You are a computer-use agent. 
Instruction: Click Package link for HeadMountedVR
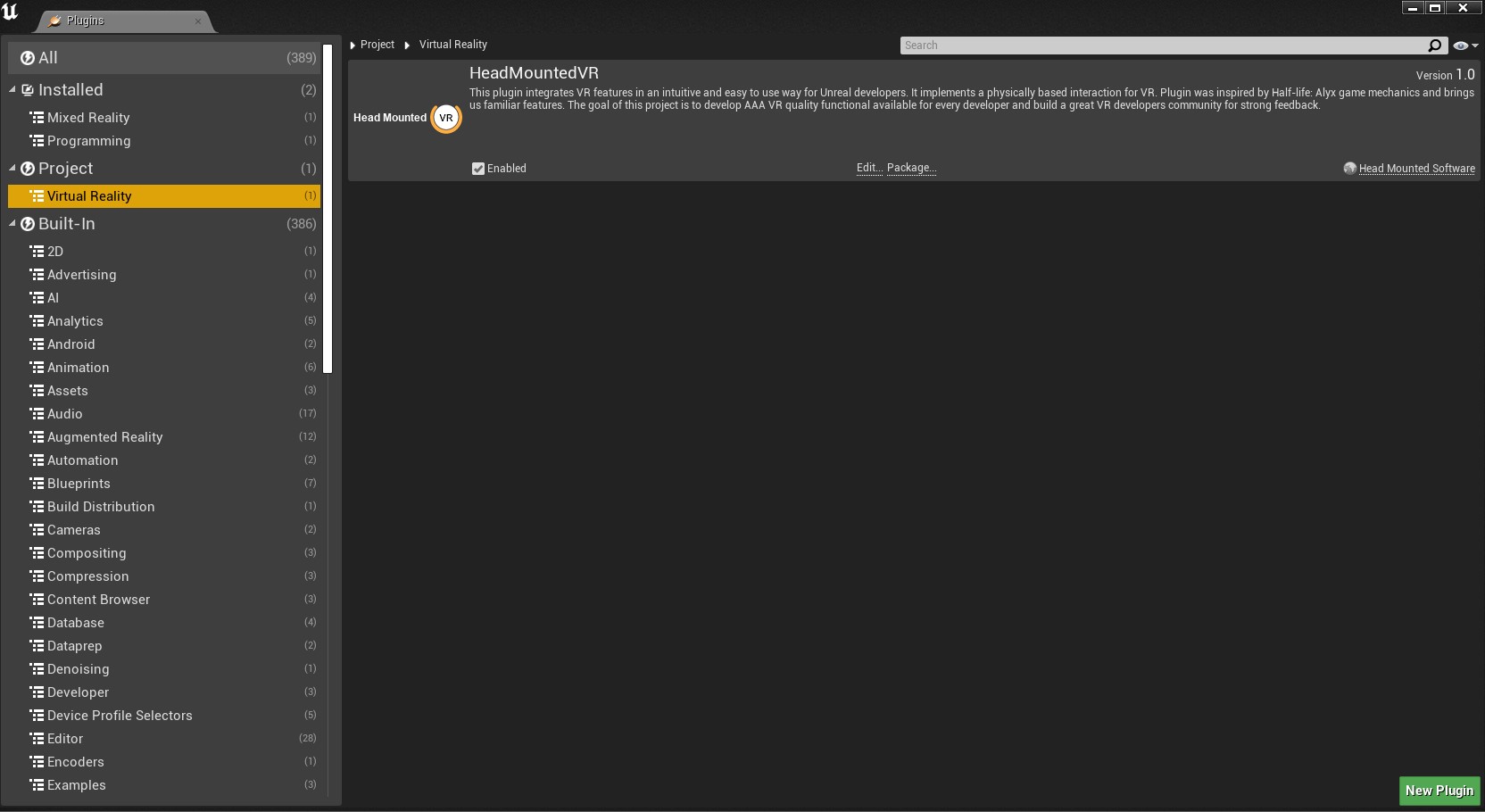pos(911,168)
